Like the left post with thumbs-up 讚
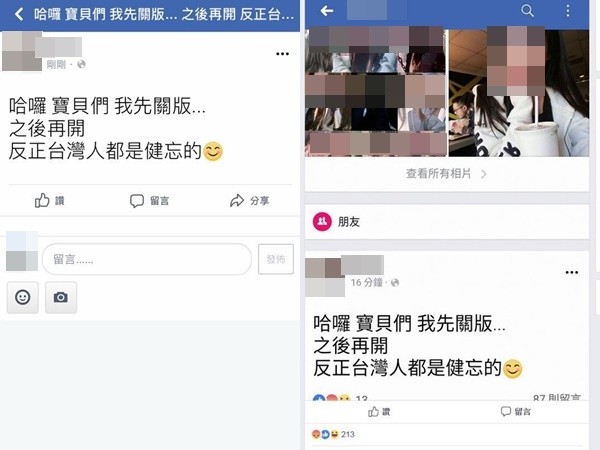 (x=50, y=201)
